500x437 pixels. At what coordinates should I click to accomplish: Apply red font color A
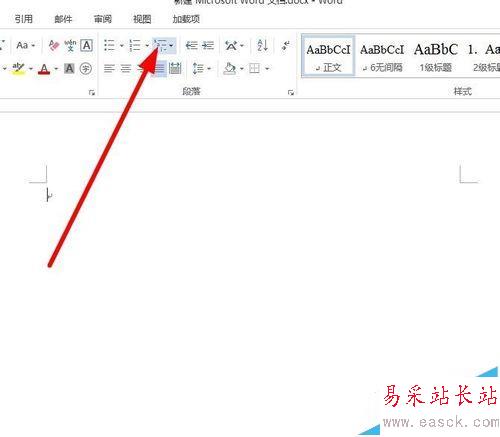(44, 69)
